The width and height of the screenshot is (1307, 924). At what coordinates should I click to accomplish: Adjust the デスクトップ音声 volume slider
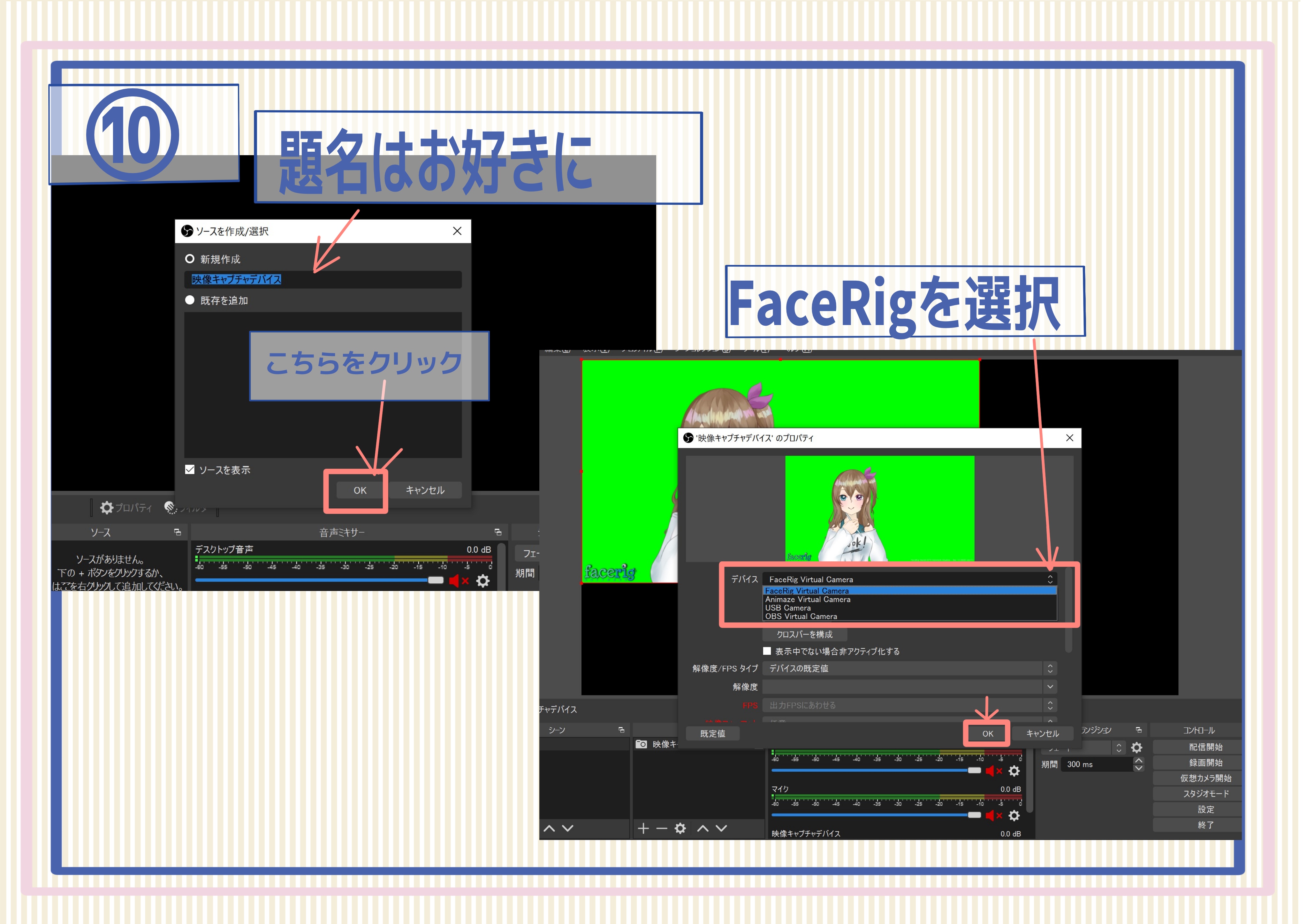[x=319, y=580]
